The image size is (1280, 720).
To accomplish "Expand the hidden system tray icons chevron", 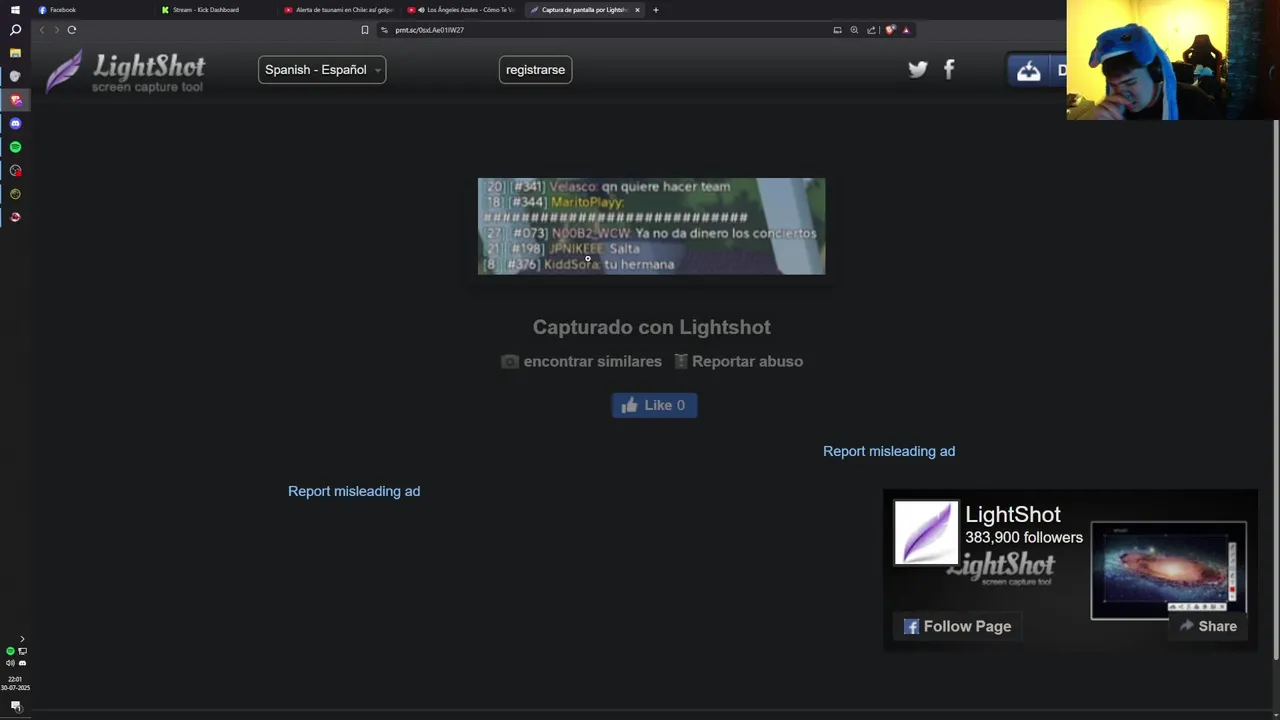I will [22, 639].
